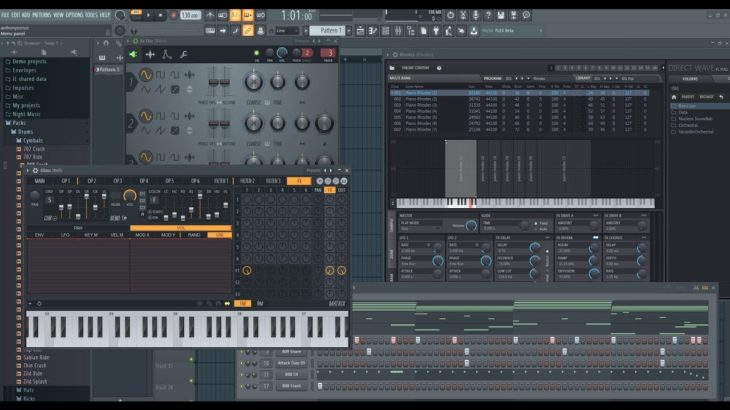730x410 pixels.
Task: Click the plugin picker plug icon
Action: point(436,31)
